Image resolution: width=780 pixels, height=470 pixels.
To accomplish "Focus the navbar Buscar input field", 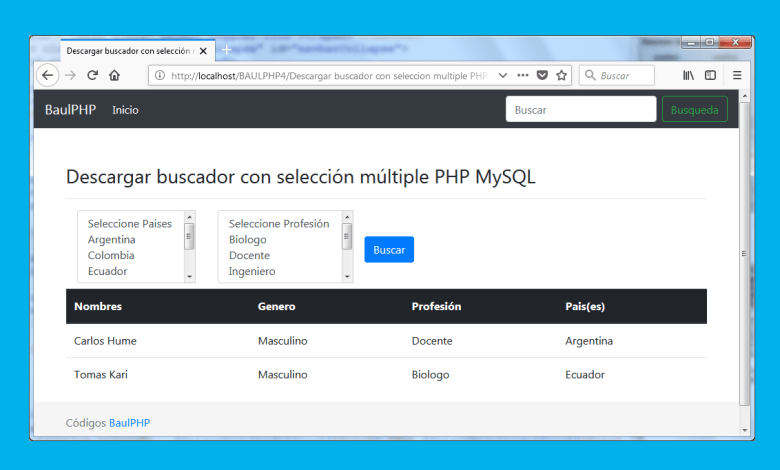I will point(580,110).
